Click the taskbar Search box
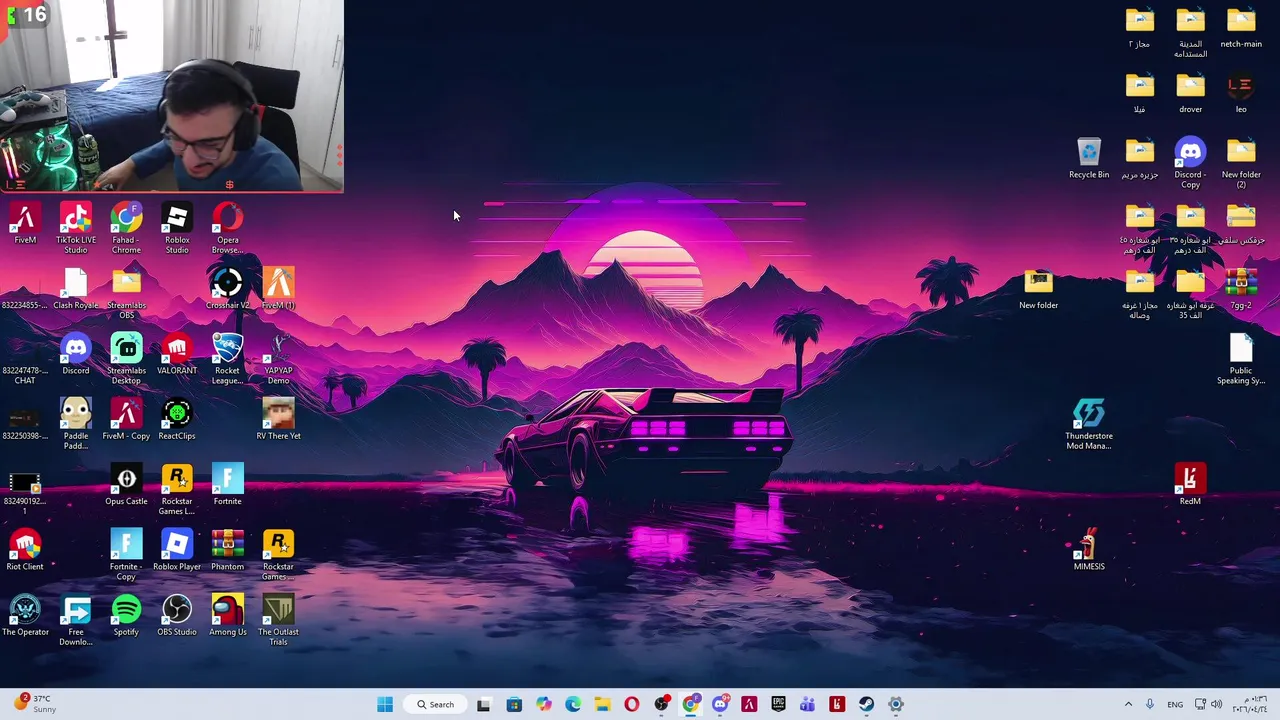The width and height of the screenshot is (1280, 720). [436, 704]
